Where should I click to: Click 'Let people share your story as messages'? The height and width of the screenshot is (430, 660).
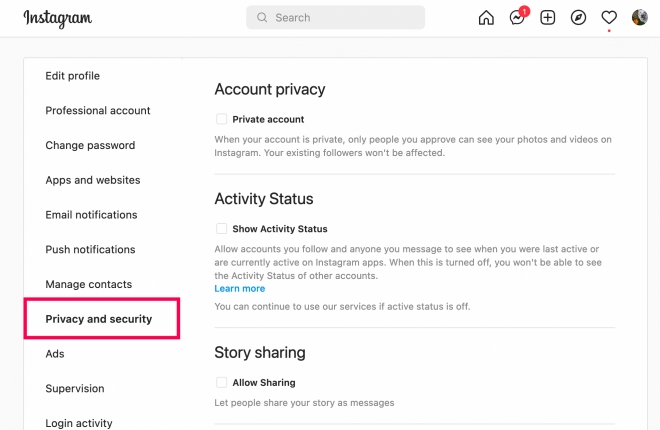(x=304, y=403)
